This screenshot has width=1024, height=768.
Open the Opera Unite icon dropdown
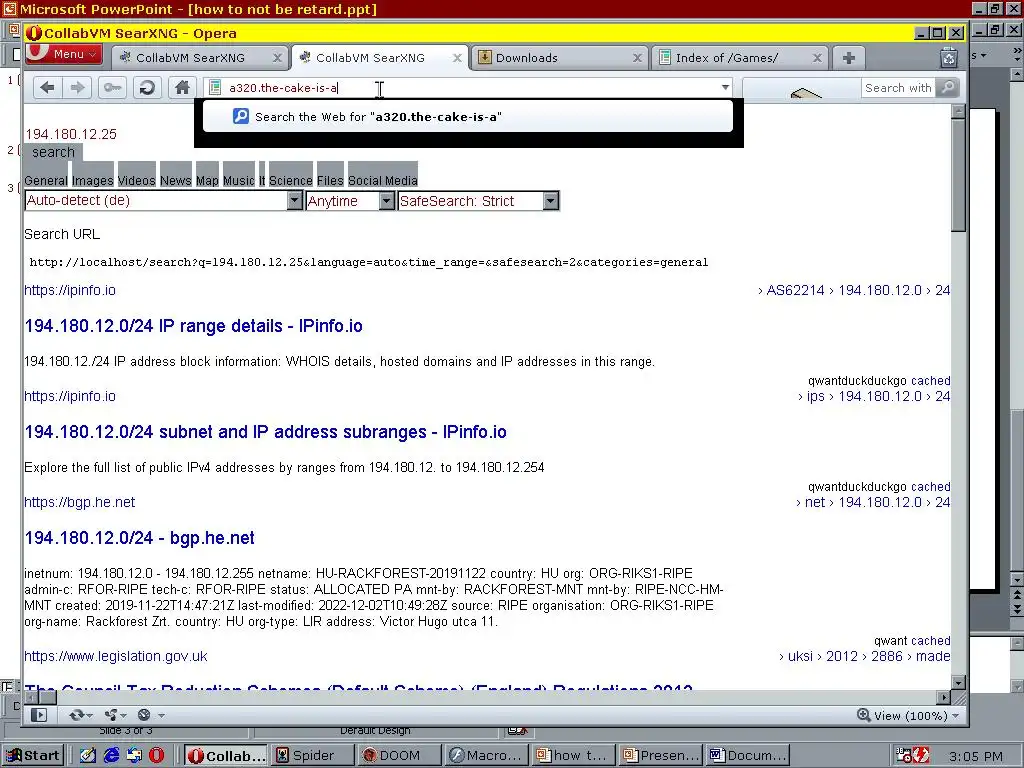(115, 715)
